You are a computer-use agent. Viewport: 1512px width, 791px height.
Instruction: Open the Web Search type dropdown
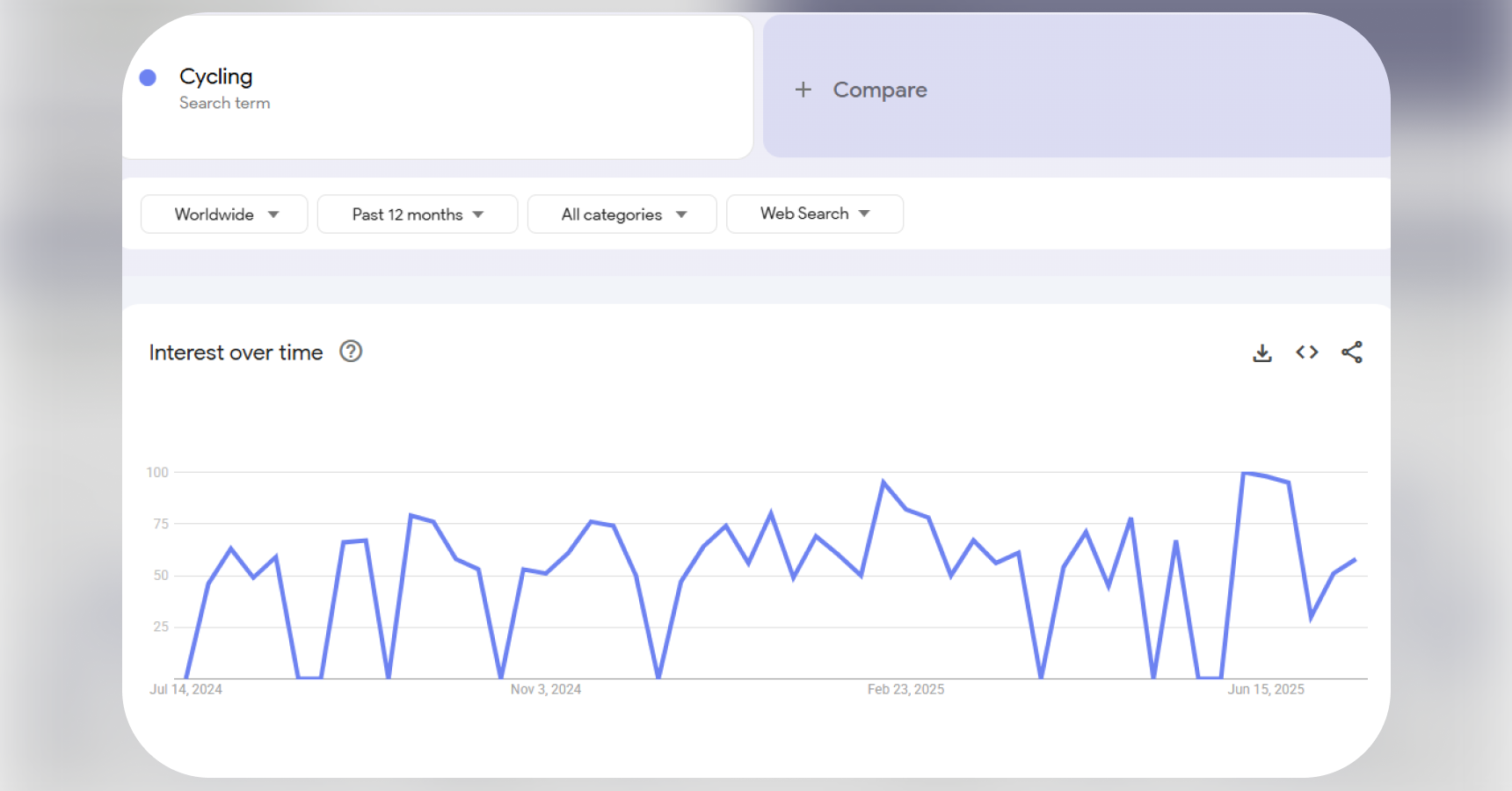click(x=814, y=214)
